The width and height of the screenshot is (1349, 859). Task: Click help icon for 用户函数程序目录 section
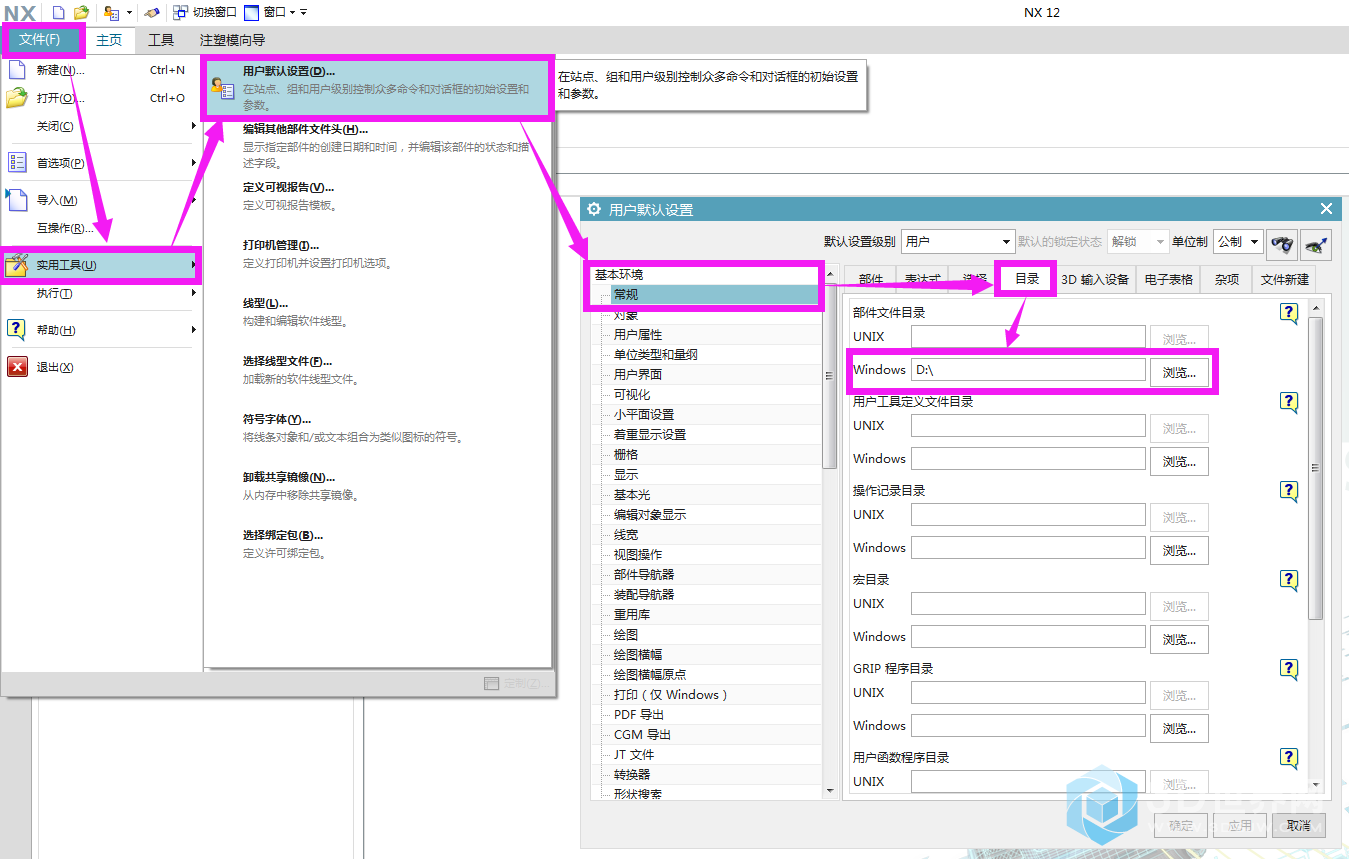(1289, 758)
